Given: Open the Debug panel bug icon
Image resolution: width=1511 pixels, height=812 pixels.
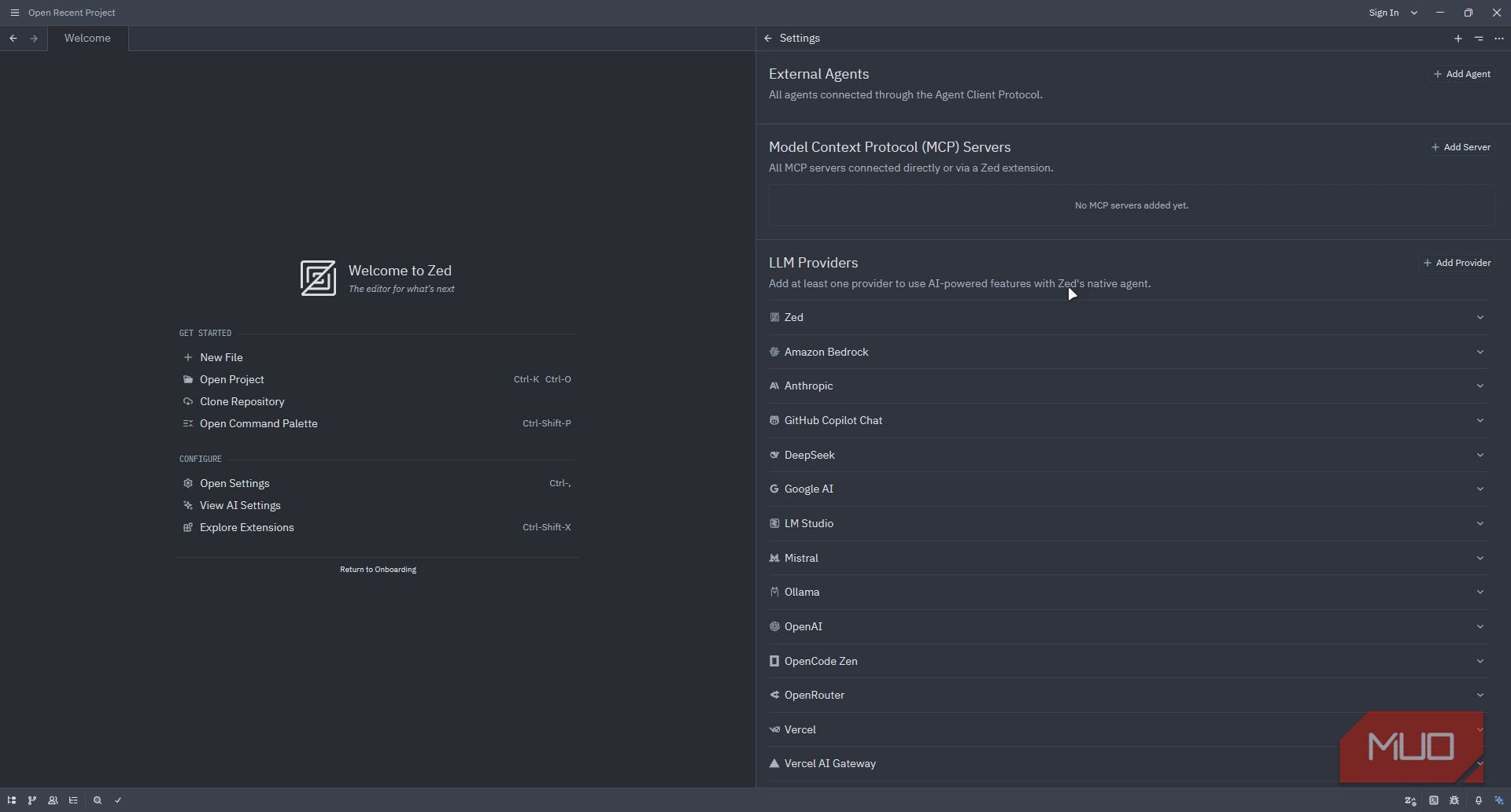Looking at the screenshot, I should pyautogui.click(x=1454, y=800).
